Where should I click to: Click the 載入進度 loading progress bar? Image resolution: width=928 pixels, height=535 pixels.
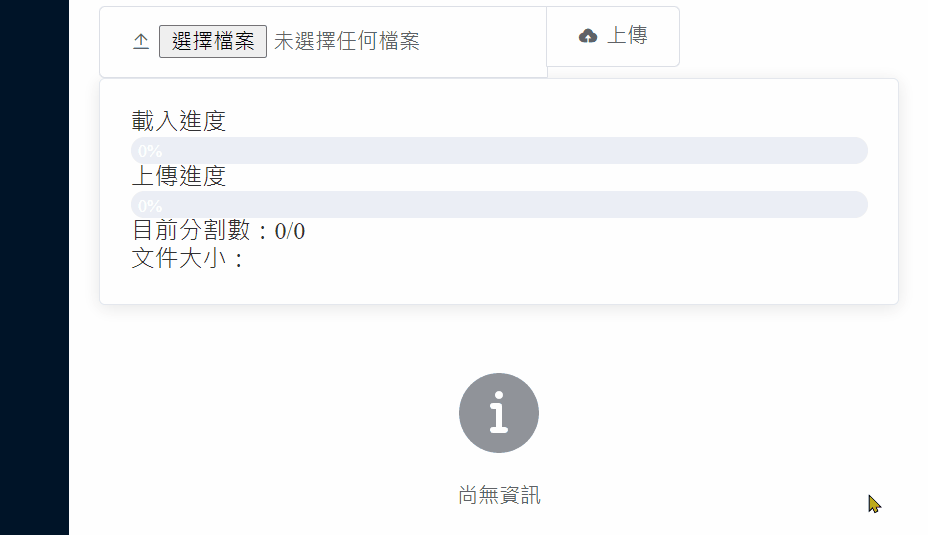(x=500, y=150)
